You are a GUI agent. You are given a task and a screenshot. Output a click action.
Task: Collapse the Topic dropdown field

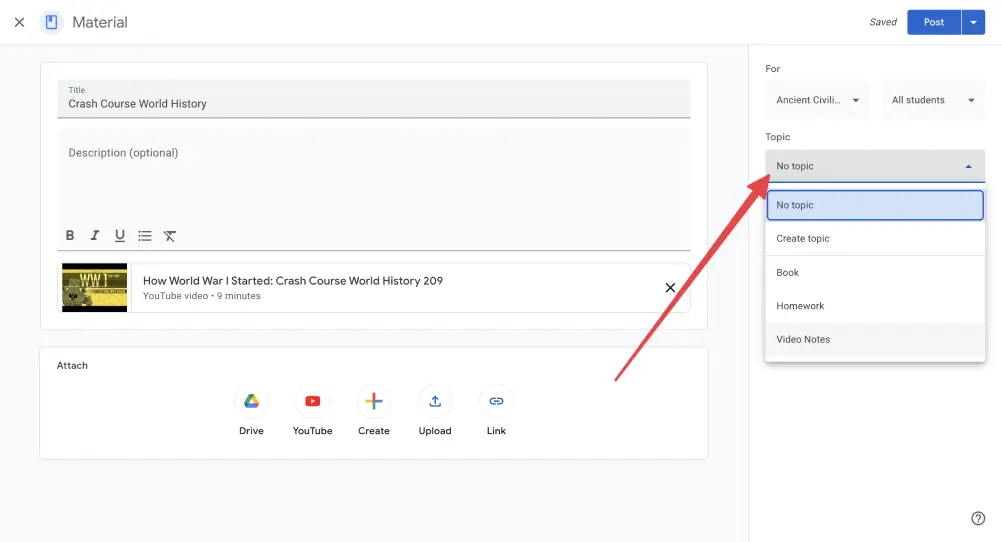(x=875, y=166)
